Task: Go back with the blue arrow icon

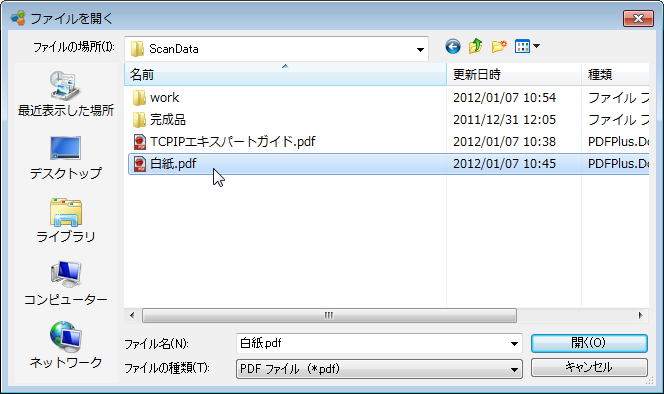Action: (x=453, y=46)
